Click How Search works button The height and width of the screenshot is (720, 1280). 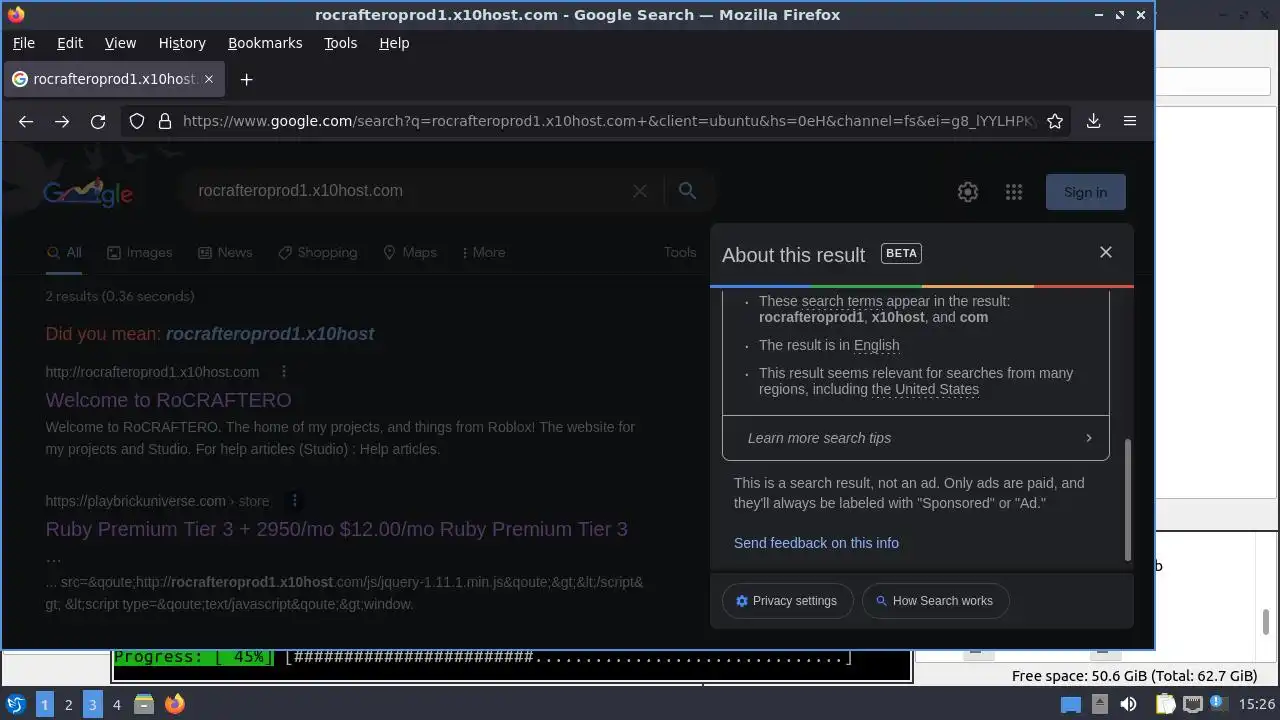(x=935, y=601)
